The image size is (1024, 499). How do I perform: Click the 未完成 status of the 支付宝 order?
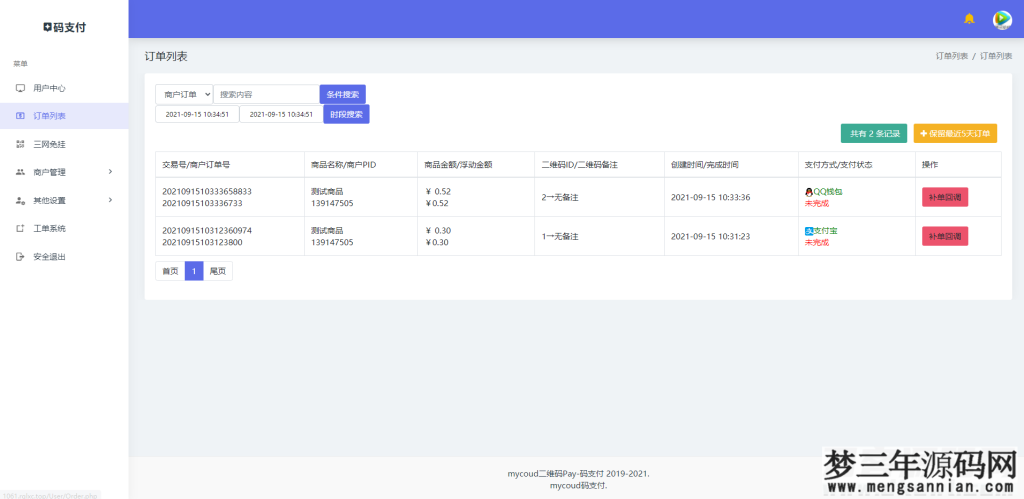[x=816, y=242]
